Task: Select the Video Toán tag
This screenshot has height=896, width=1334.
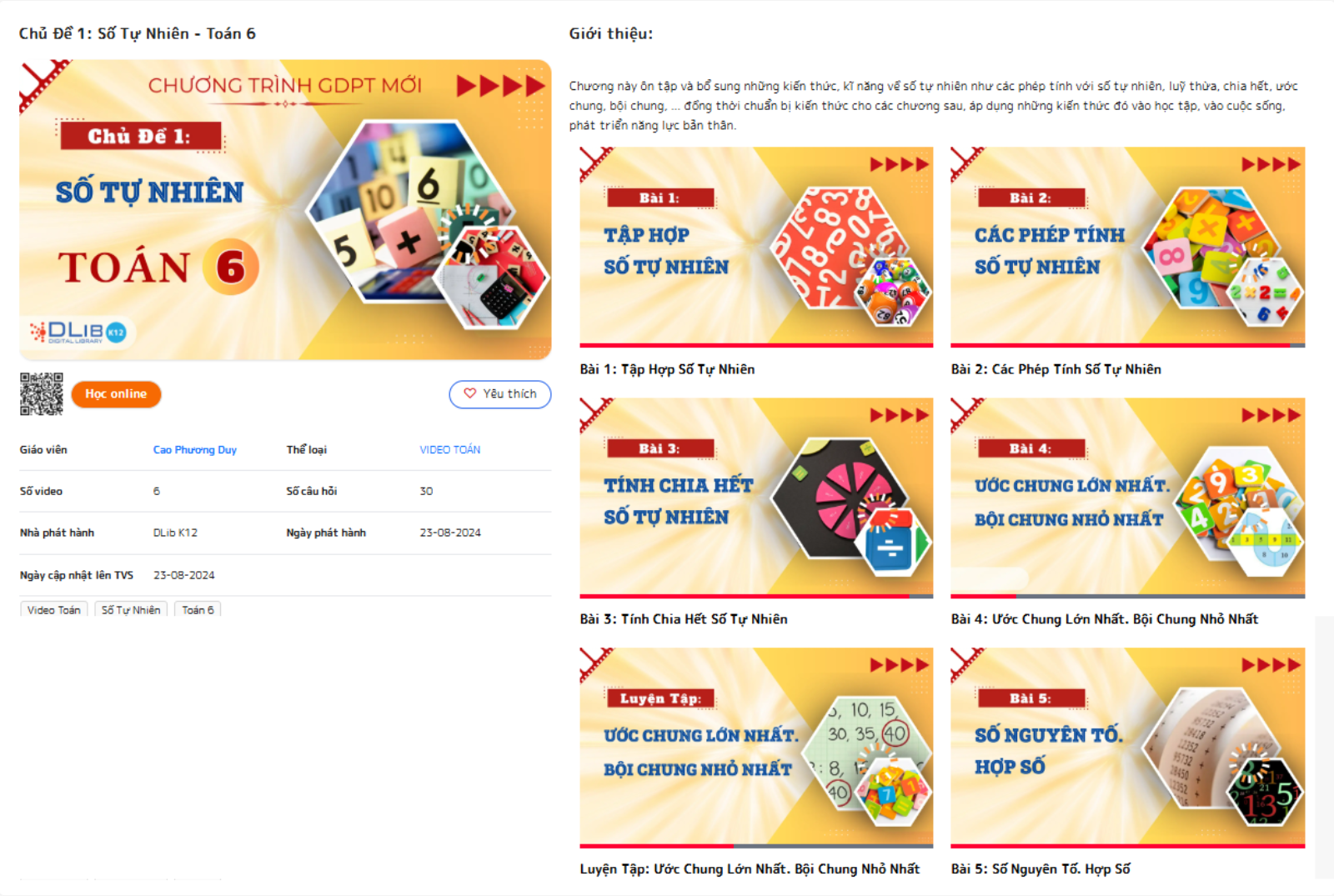Action: tap(54, 610)
